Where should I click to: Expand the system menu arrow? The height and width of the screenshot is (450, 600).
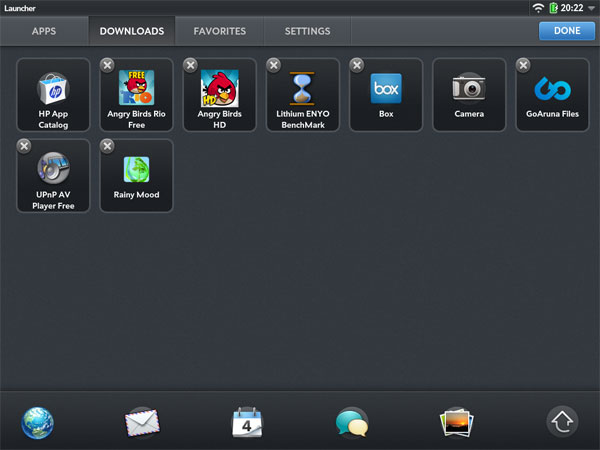pyautogui.click(x=591, y=8)
